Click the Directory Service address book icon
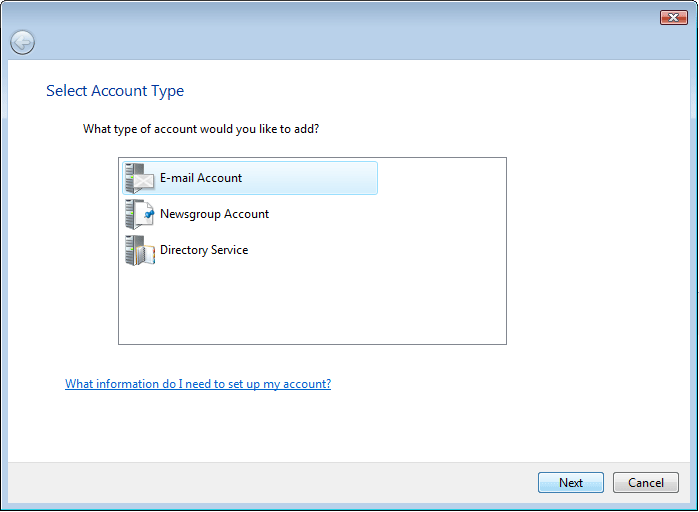 tap(140, 250)
